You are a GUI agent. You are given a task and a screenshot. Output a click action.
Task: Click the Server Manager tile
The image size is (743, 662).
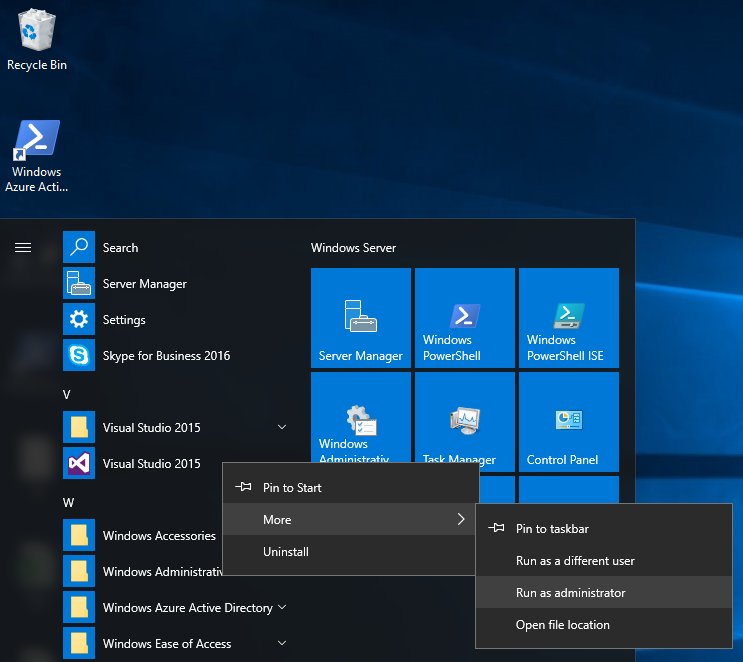360,318
